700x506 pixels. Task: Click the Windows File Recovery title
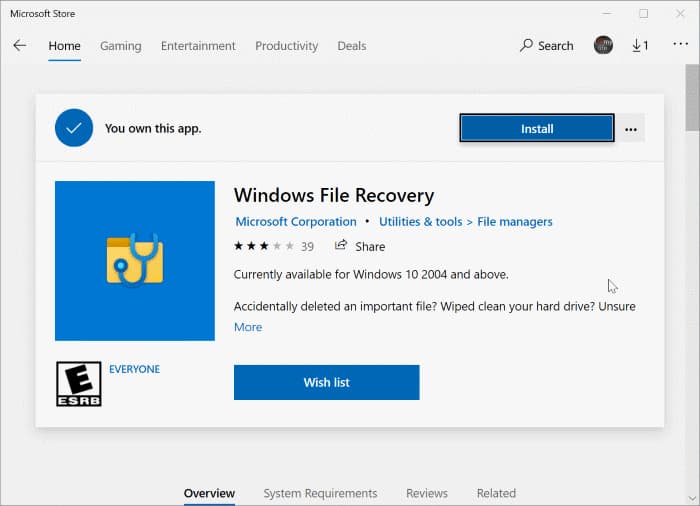point(334,195)
